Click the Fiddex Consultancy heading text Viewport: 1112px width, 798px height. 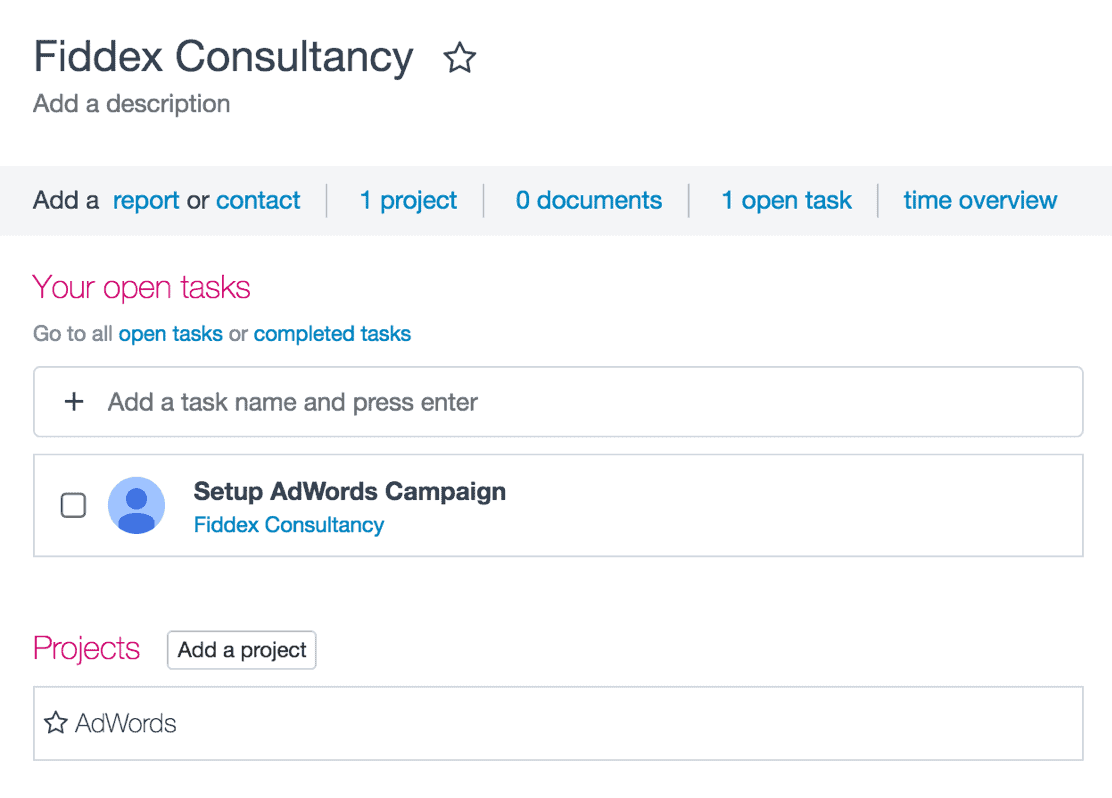(x=223, y=57)
